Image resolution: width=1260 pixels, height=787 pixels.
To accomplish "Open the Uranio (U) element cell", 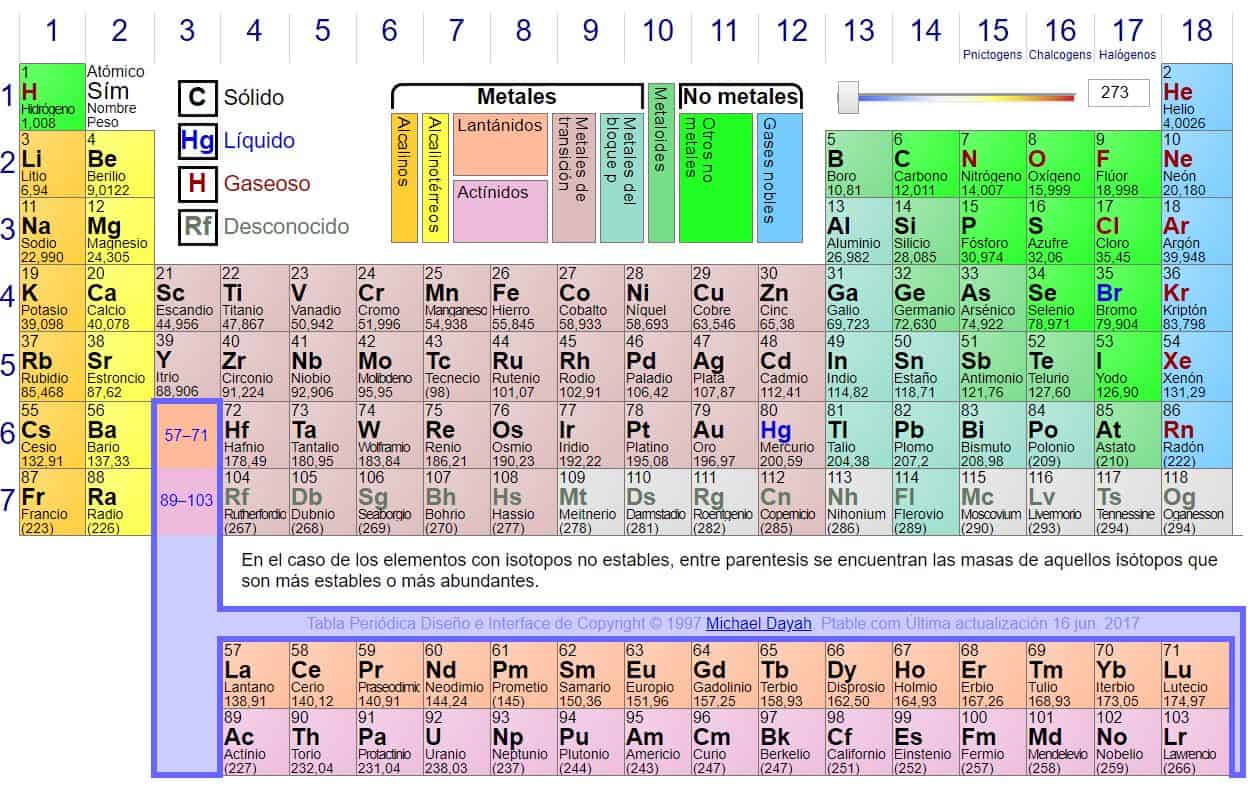I will 455,743.
